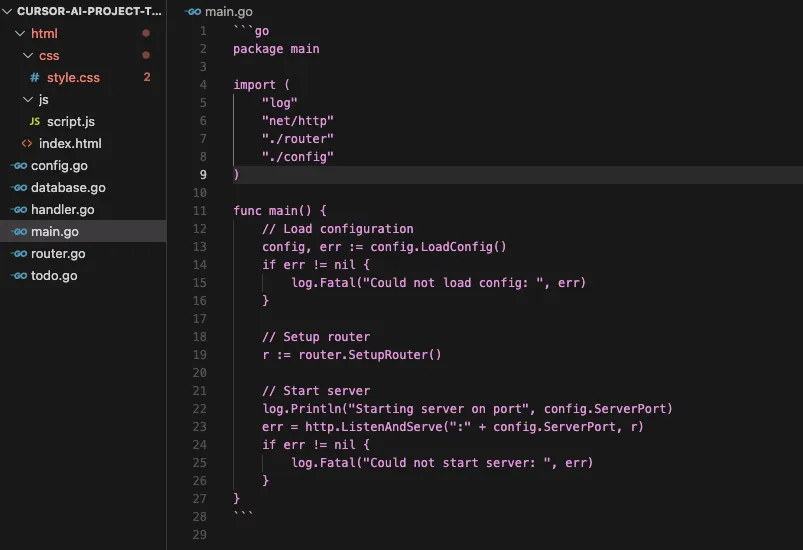Screen dimensions: 803x550
Task: Click the "./router" import string
Action: click(298, 139)
